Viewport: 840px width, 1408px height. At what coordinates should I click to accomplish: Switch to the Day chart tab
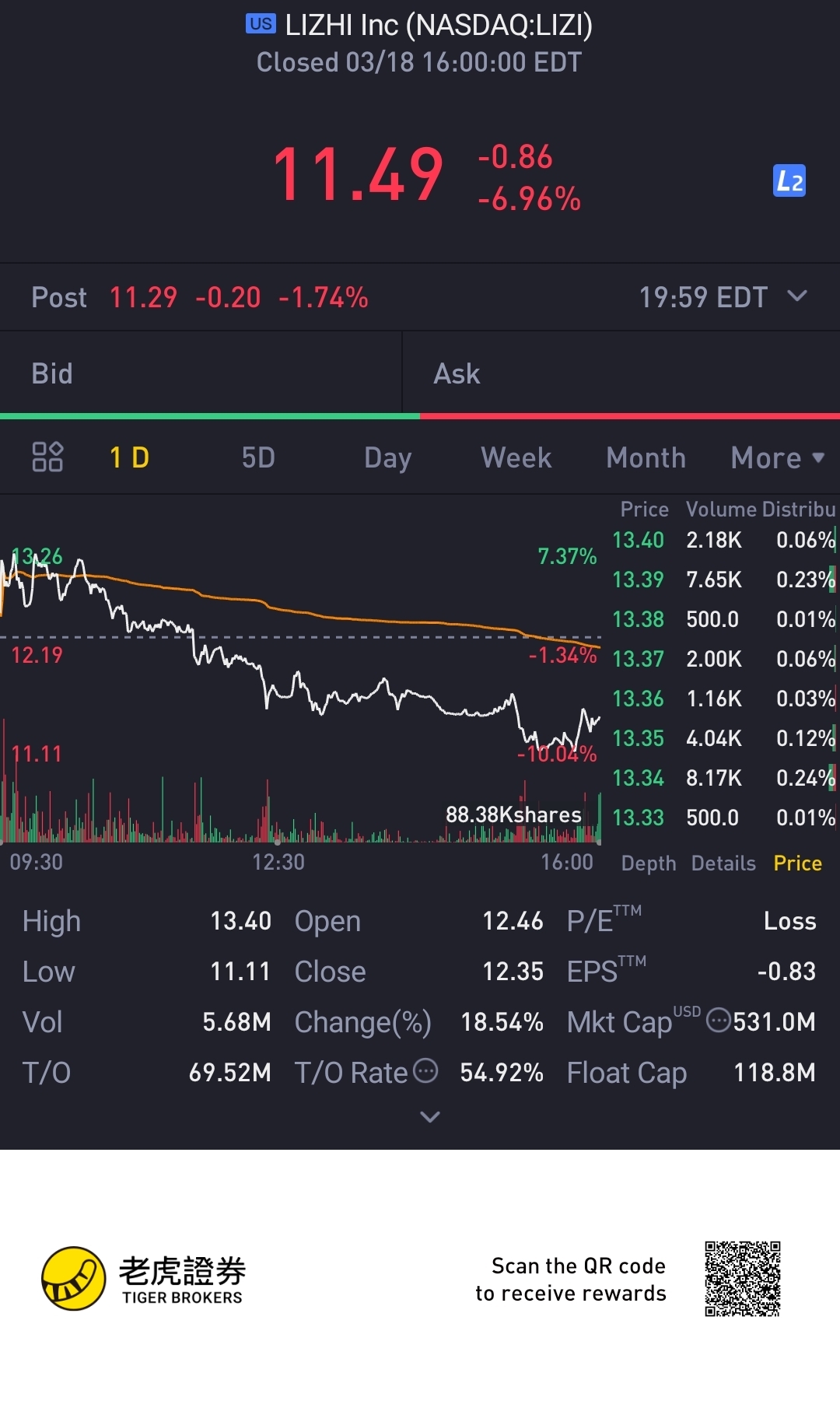(x=387, y=457)
